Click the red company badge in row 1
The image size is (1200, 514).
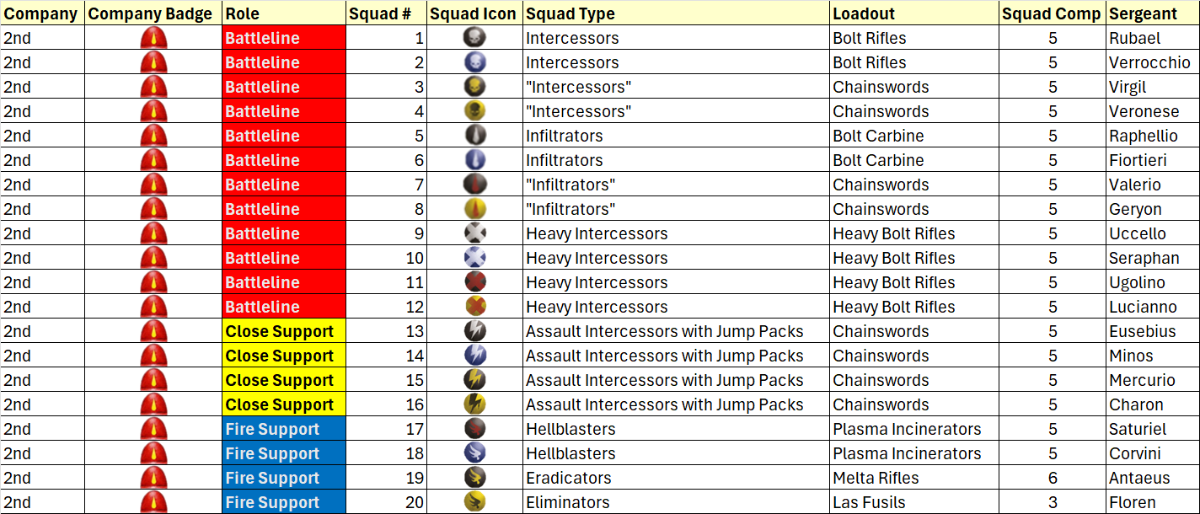153,38
